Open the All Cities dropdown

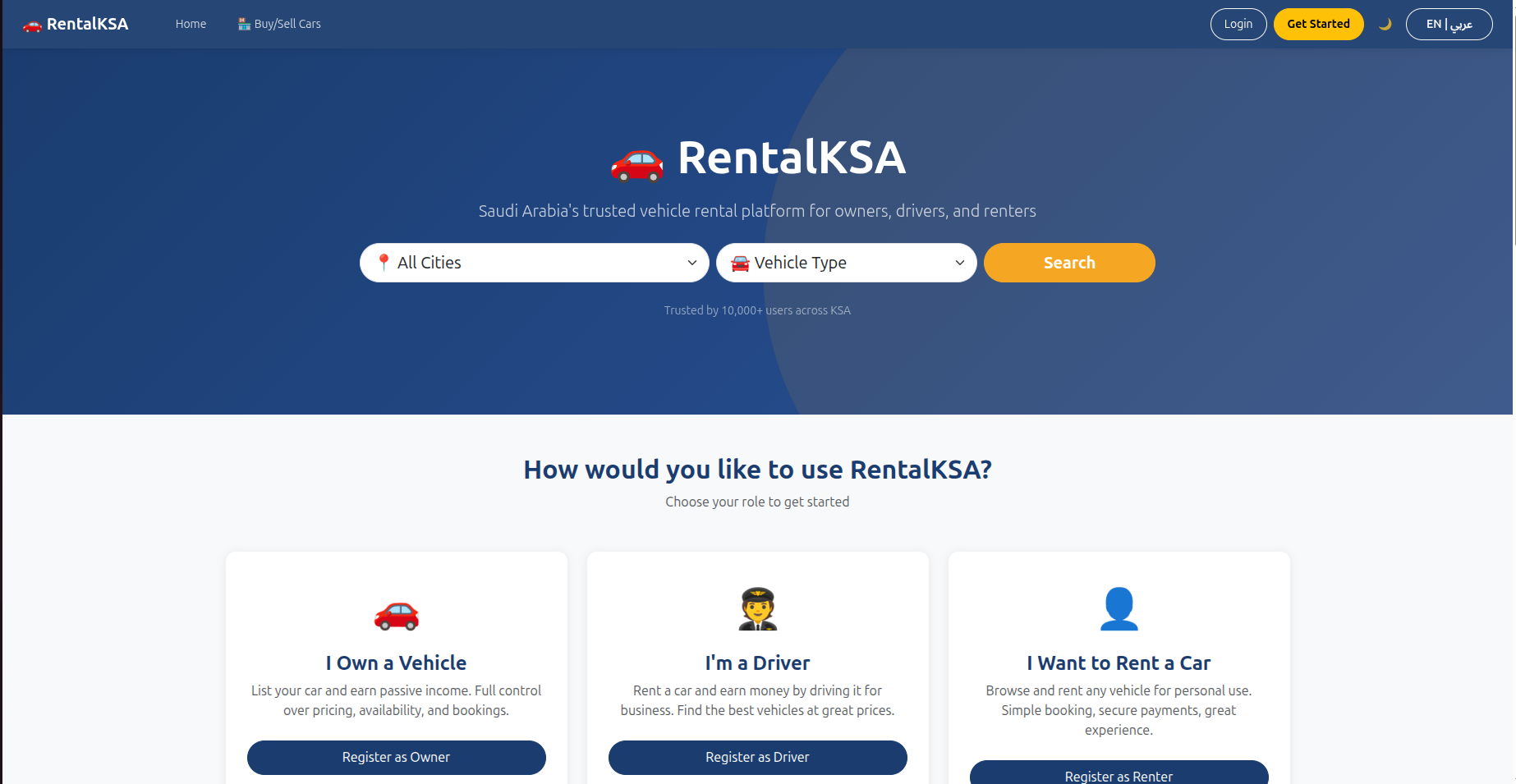tap(534, 263)
